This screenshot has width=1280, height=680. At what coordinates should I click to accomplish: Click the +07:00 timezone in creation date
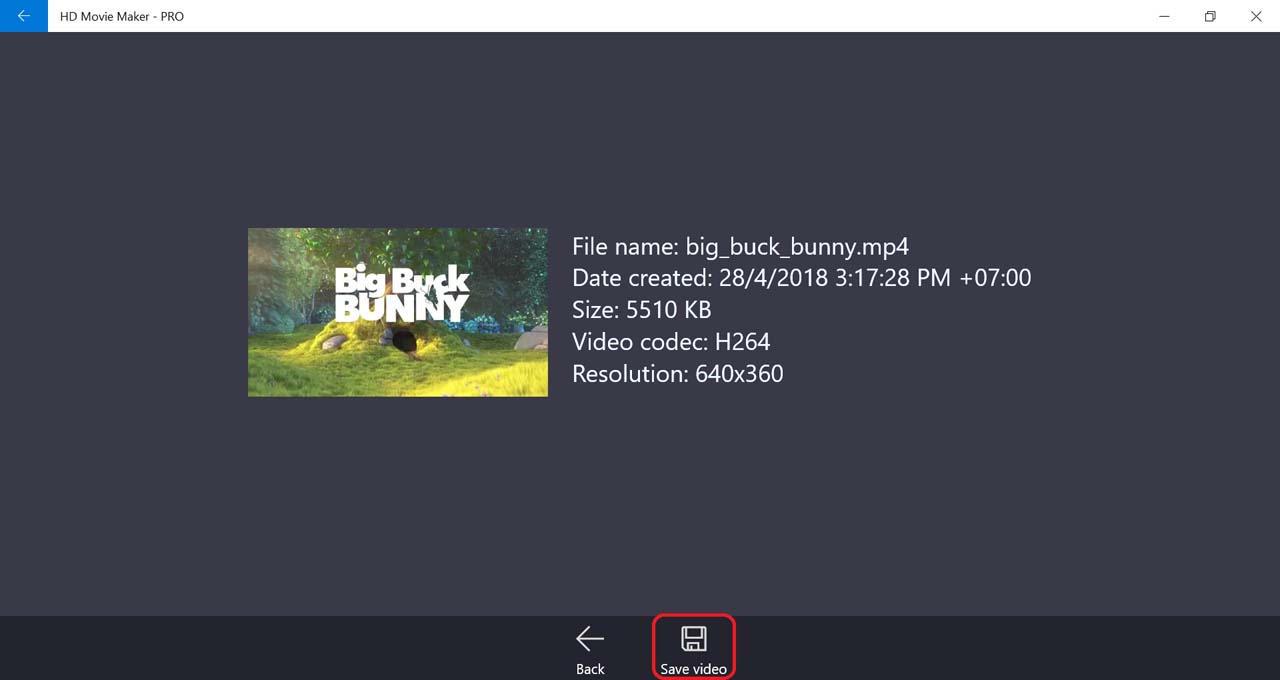(994, 278)
